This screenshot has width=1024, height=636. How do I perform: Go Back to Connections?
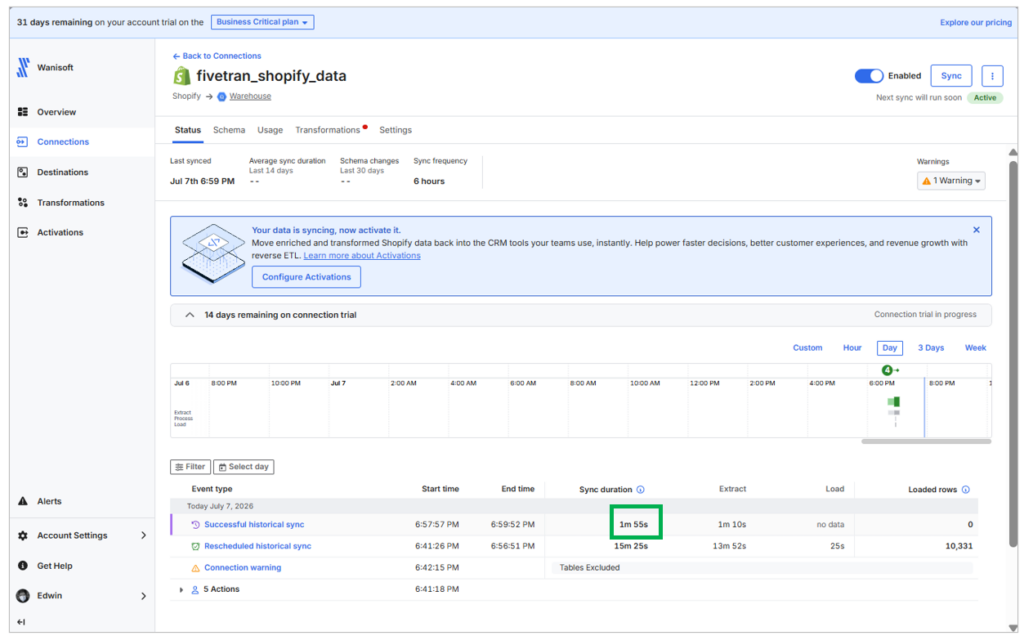click(x=217, y=56)
